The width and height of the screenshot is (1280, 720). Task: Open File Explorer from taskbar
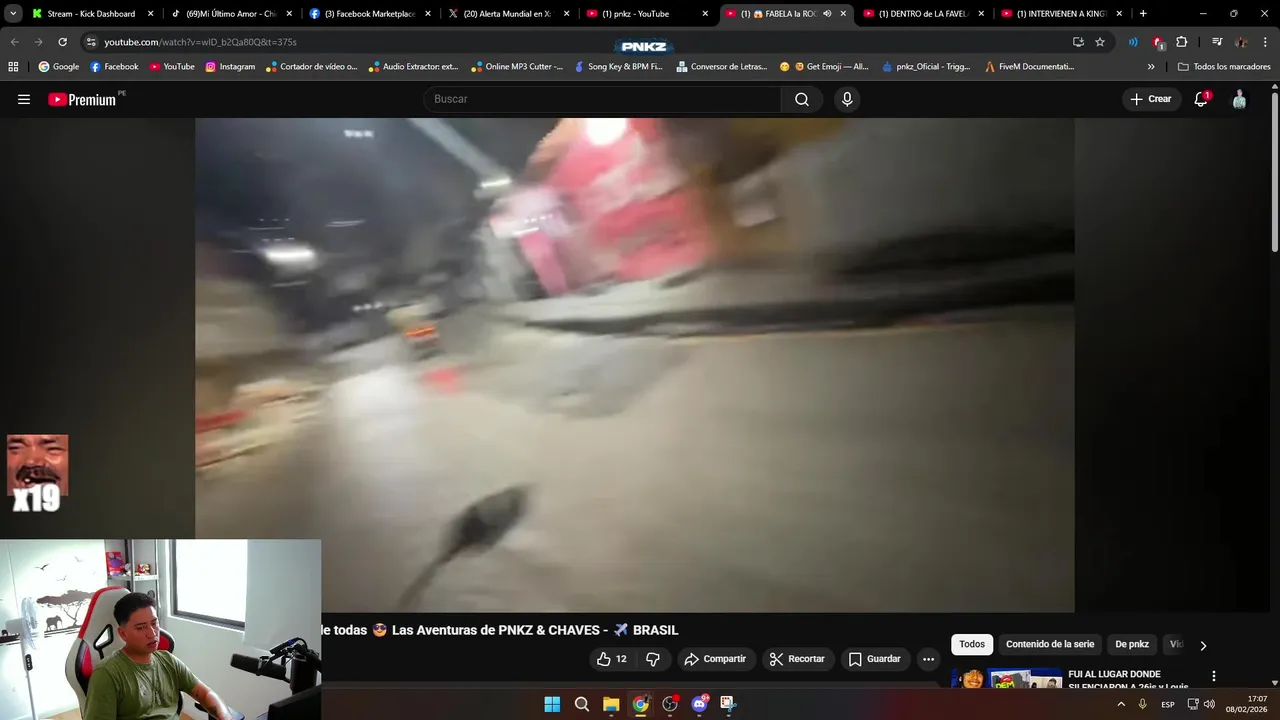611,704
